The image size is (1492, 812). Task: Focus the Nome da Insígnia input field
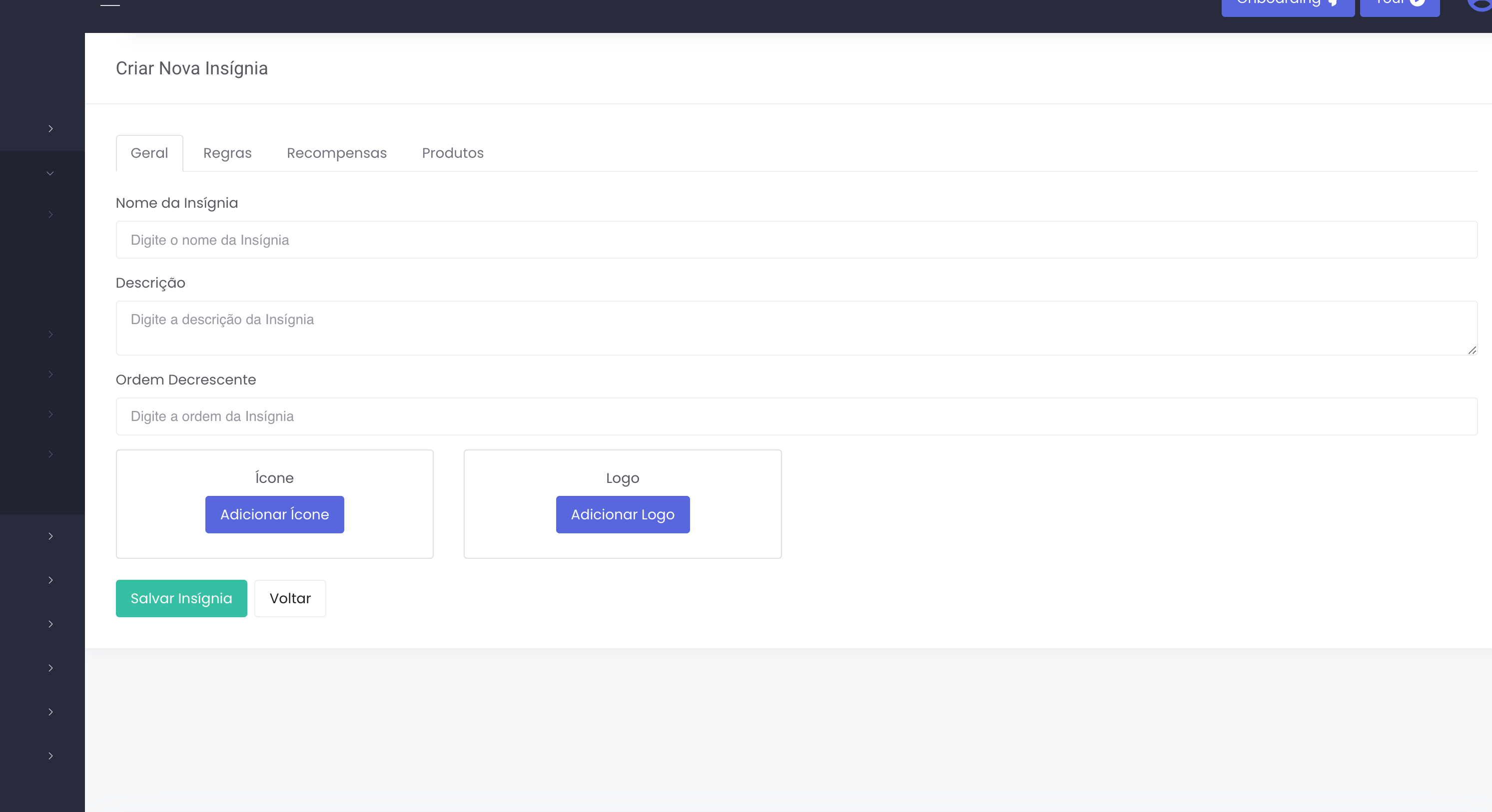tap(796, 240)
